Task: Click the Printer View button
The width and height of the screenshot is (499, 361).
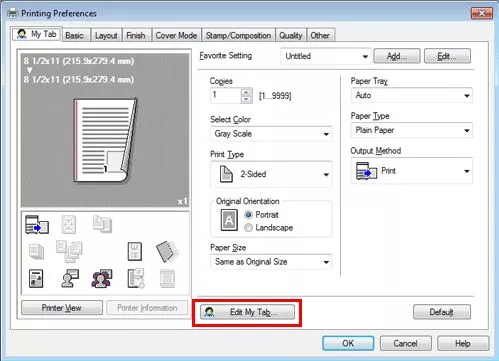Action: (x=62, y=308)
